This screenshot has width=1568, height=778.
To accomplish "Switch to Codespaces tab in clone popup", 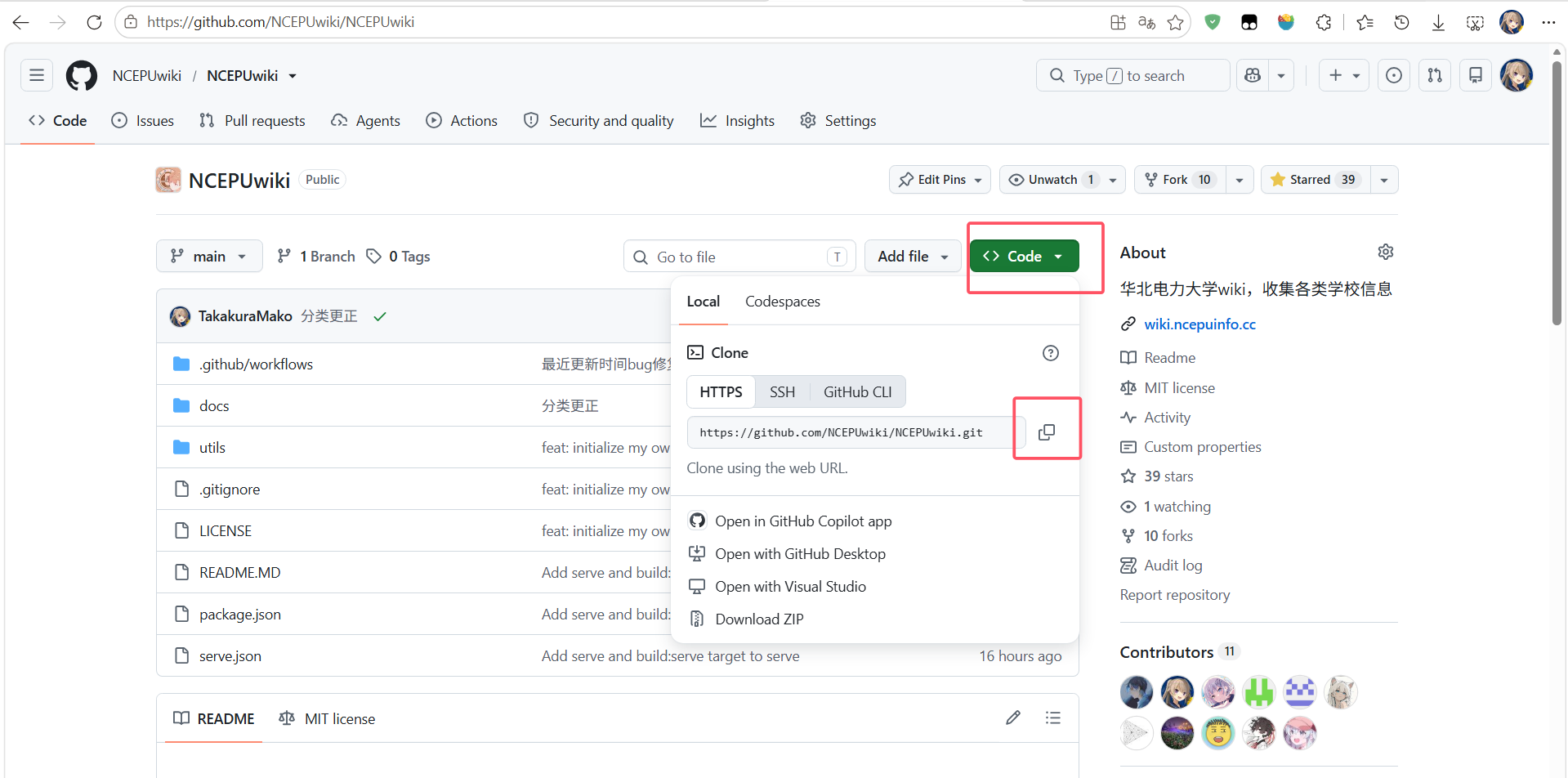I will [x=782, y=302].
